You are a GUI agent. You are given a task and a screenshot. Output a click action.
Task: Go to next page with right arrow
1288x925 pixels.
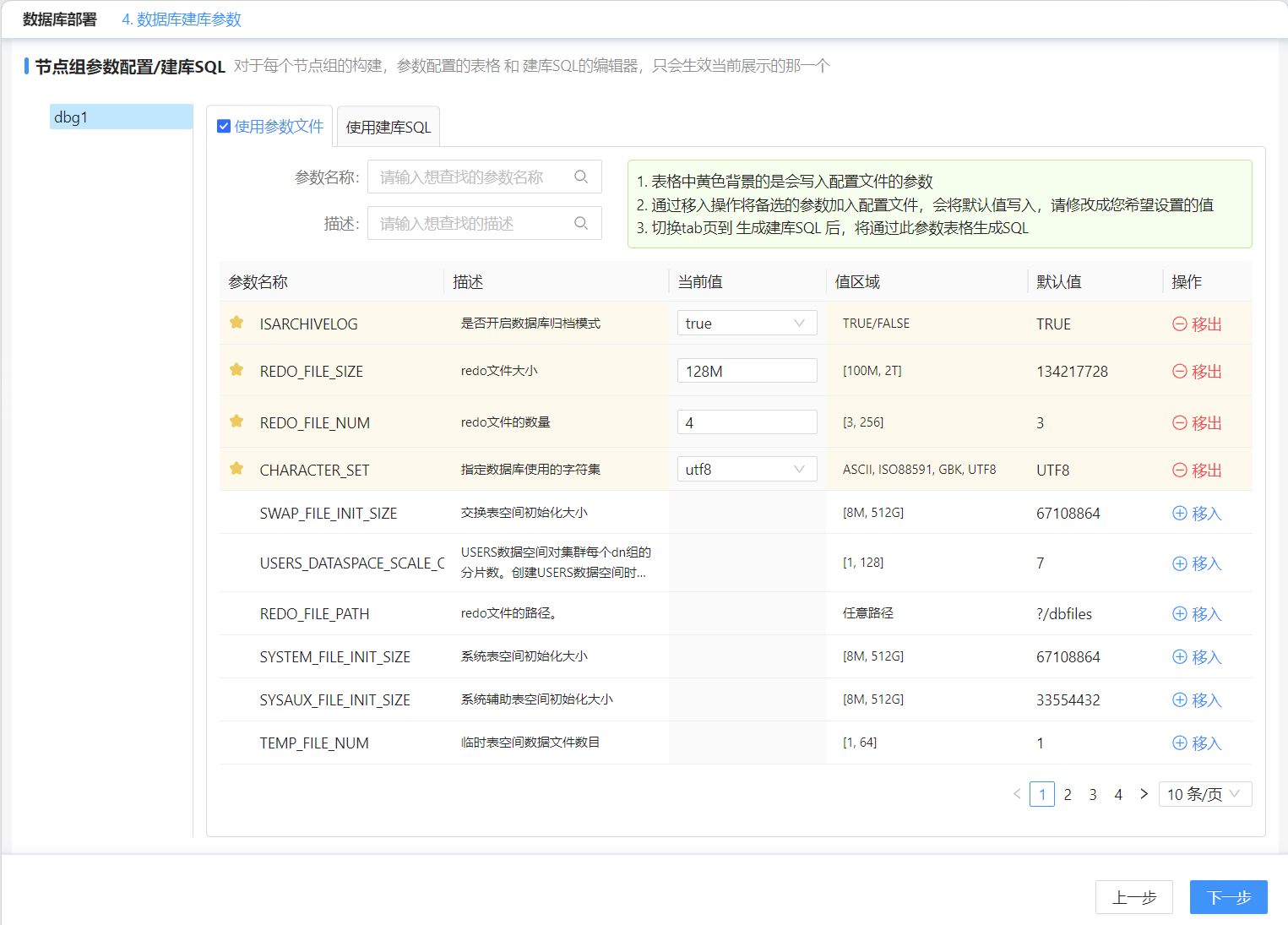point(1144,794)
